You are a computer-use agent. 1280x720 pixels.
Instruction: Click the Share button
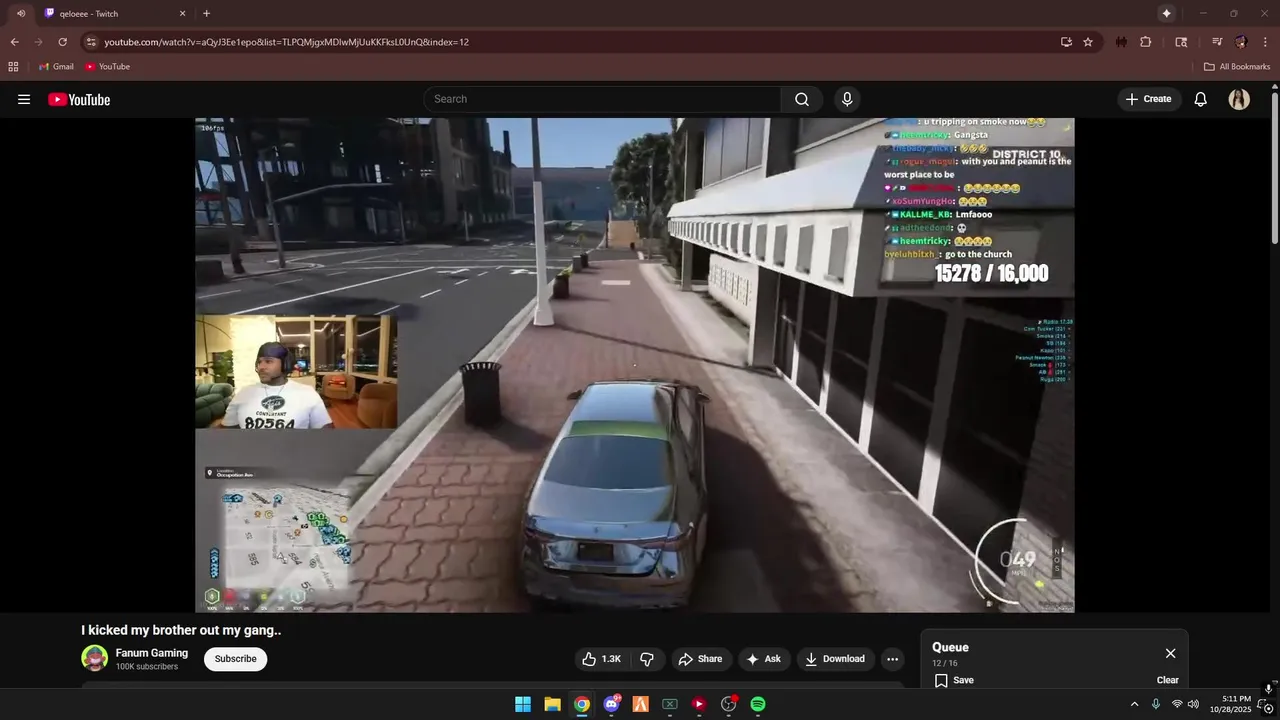(x=700, y=659)
